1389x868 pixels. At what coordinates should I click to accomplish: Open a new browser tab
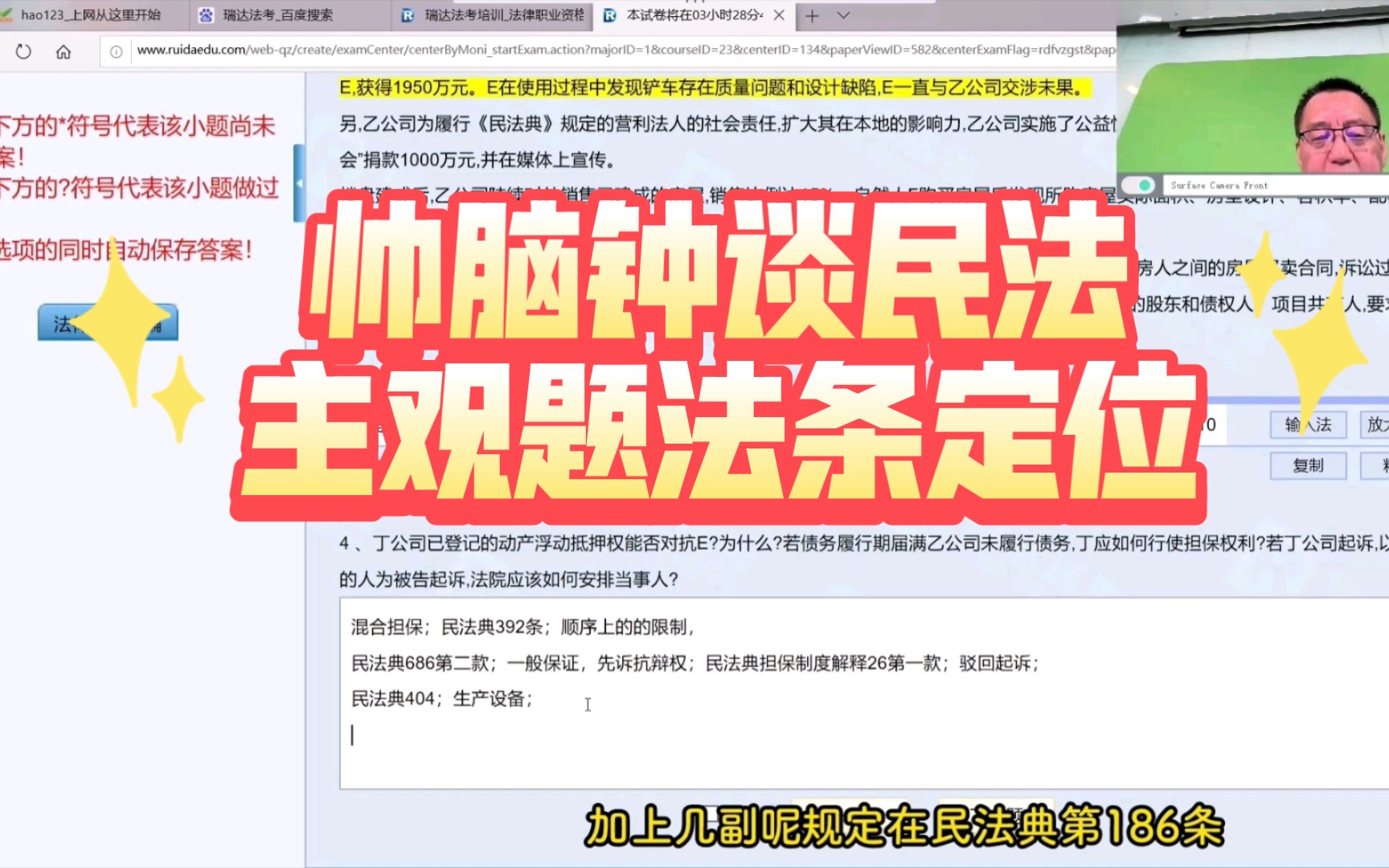pos(813,15)
